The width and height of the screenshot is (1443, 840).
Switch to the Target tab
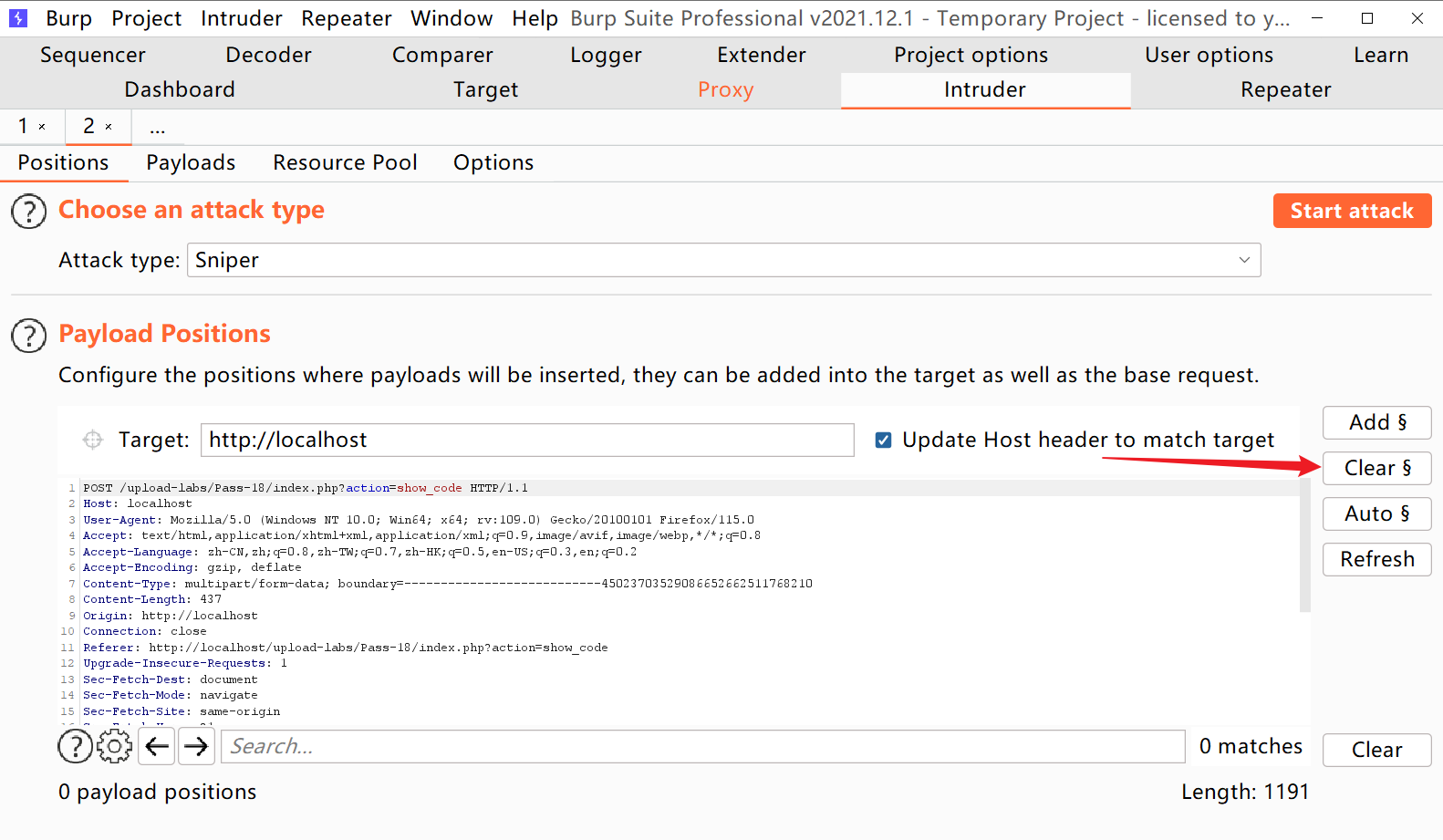coord(485,89)
